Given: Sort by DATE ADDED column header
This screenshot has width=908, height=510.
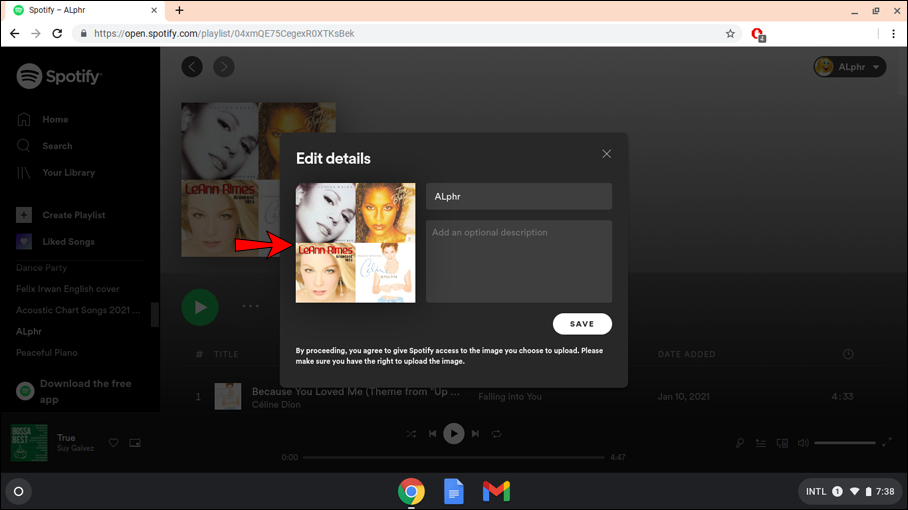Looking at the screenshot, I should (x=687, y=354).
